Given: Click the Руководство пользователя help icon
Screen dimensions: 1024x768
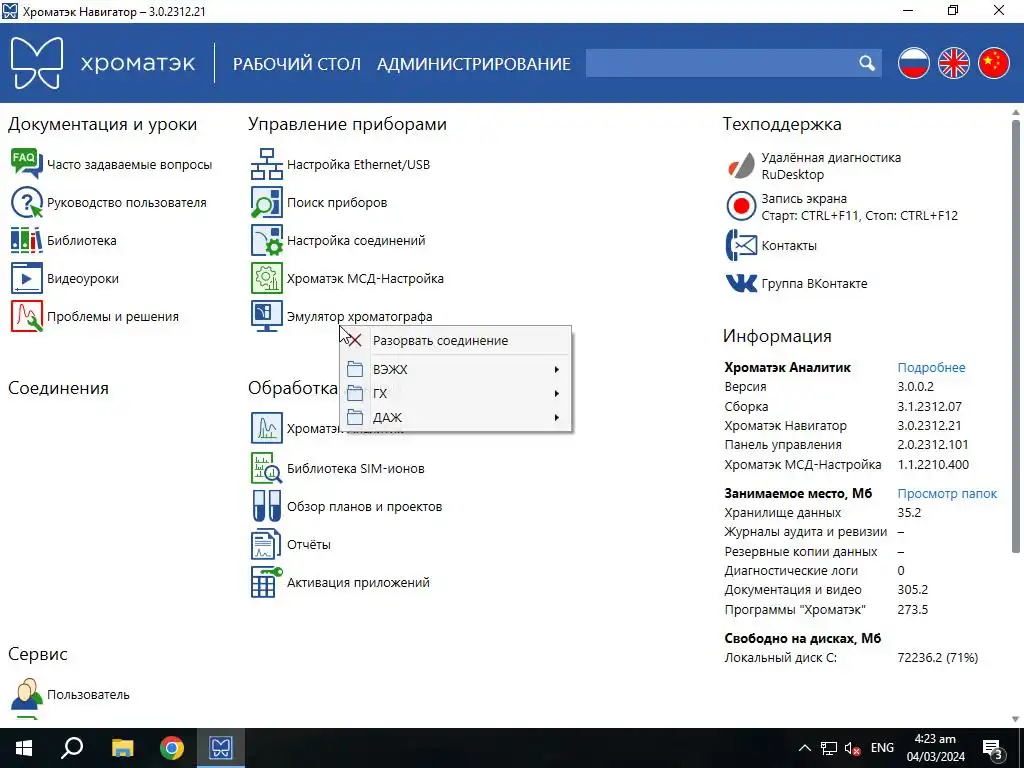Looking at the screenshot, I should [26, 202].
